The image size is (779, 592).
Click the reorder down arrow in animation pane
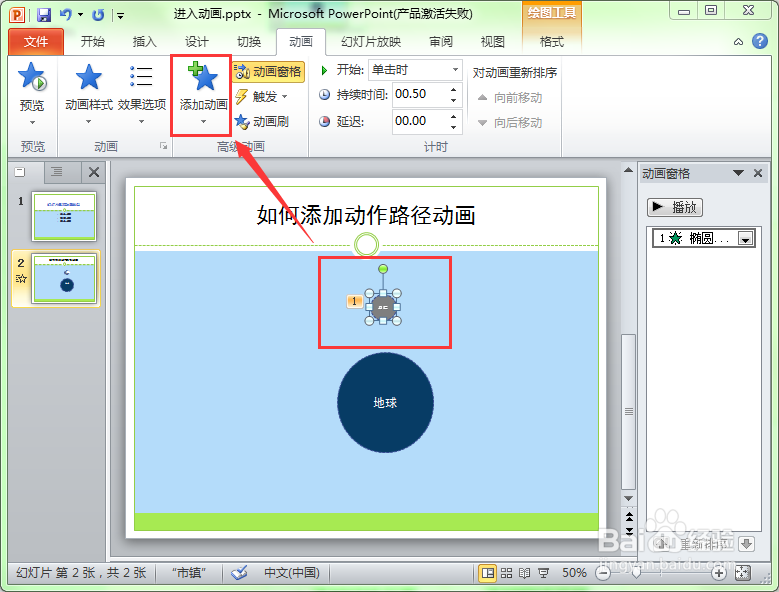coord(746,544)
